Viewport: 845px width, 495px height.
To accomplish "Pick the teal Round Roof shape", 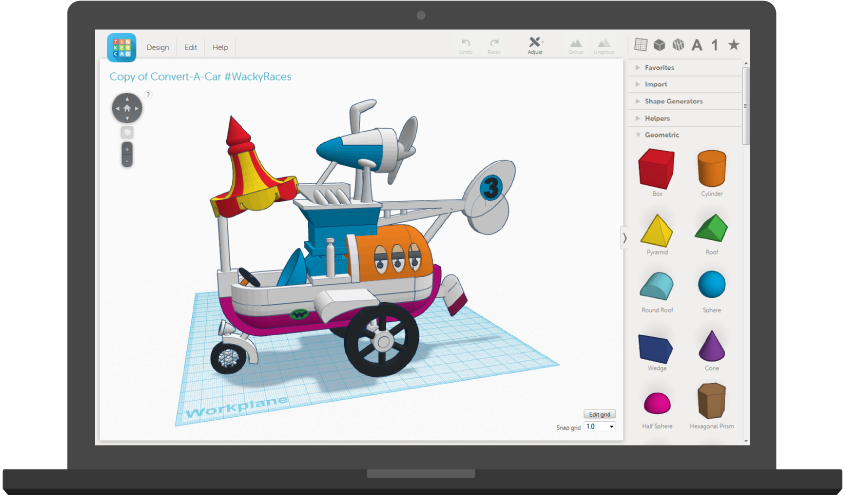I will point(657,287).
